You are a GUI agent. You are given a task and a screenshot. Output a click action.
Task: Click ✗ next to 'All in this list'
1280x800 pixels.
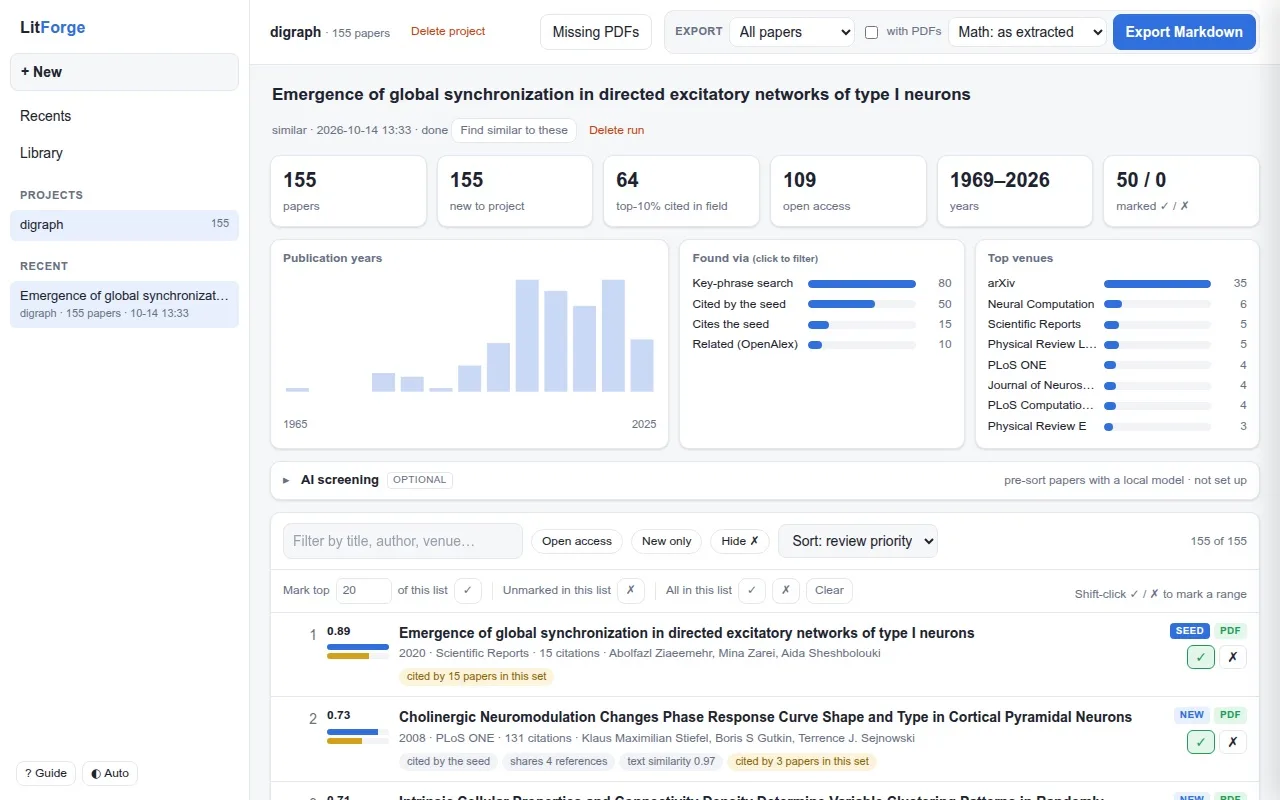click(x=786, y=590)
